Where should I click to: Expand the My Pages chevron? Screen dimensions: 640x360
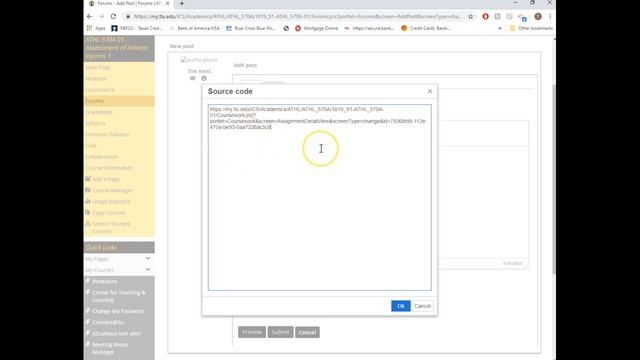148,258
